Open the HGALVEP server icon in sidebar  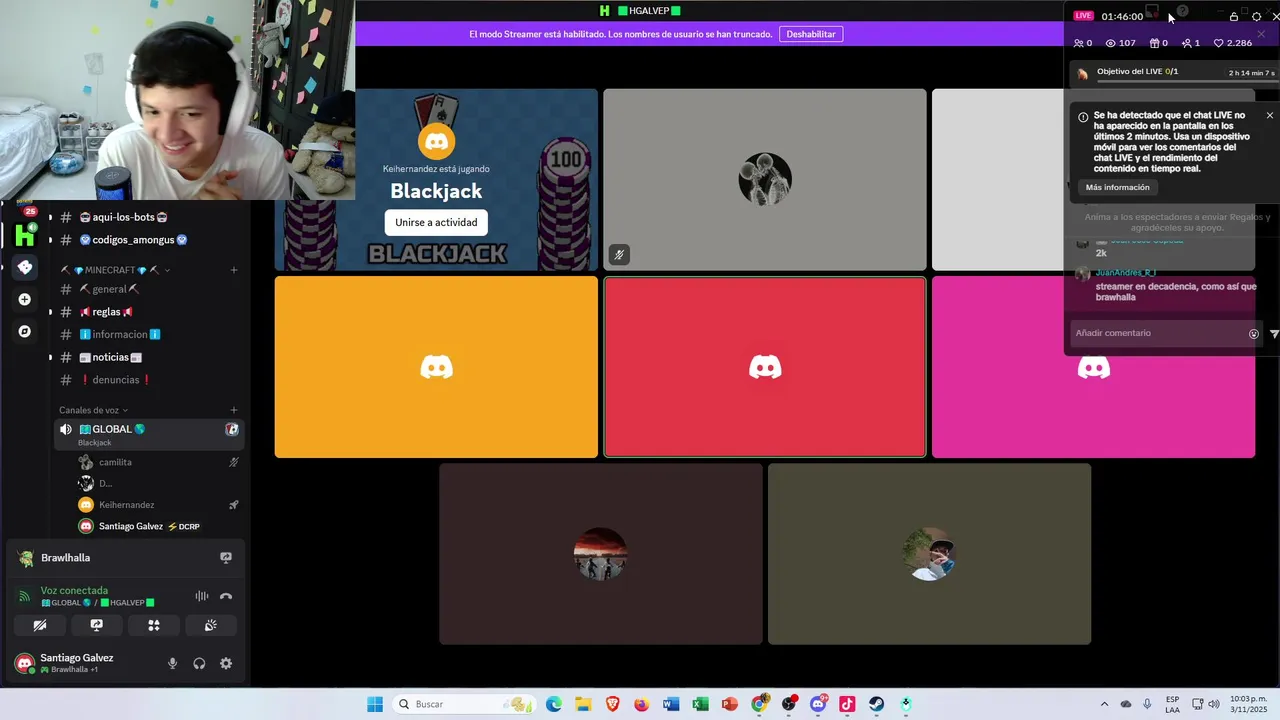25,234
